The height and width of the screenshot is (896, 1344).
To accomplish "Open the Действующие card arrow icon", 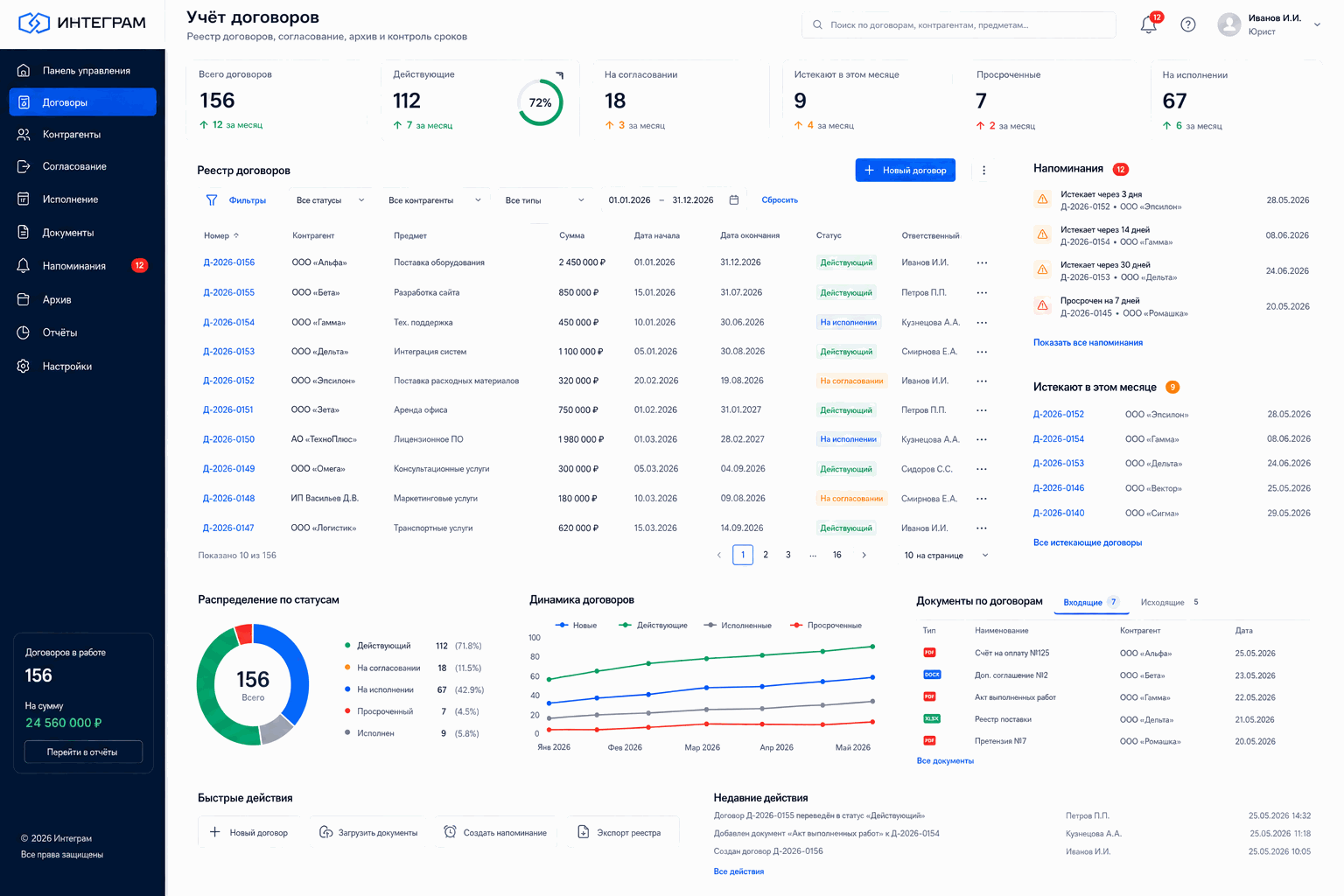I will click(560, 75).
